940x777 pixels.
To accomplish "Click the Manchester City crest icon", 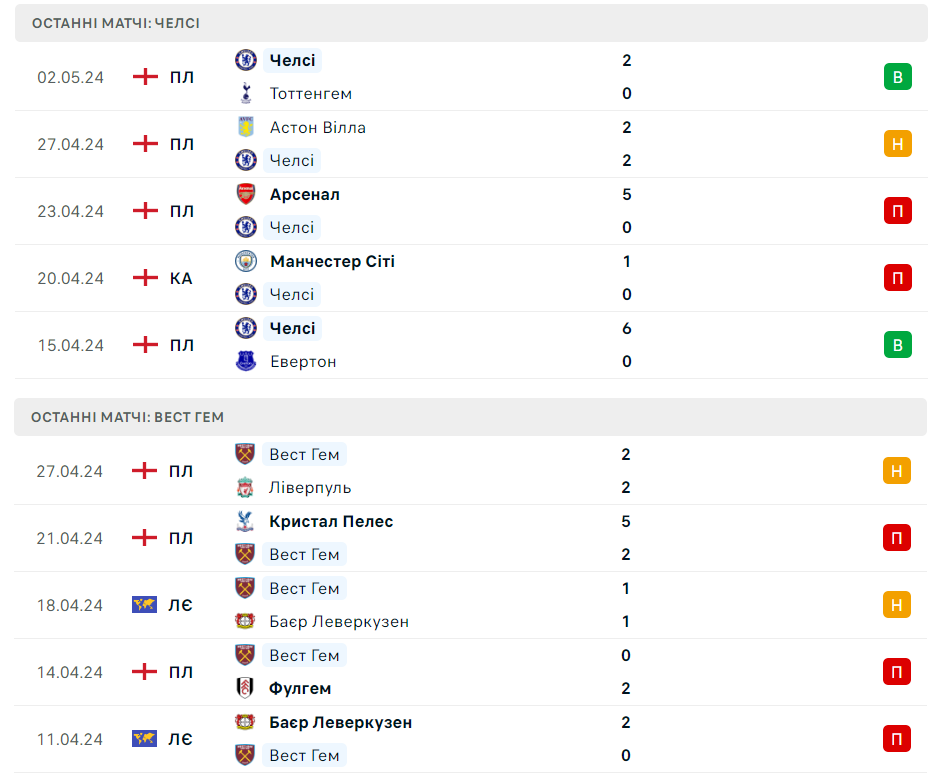I will (x=246, y=261).
